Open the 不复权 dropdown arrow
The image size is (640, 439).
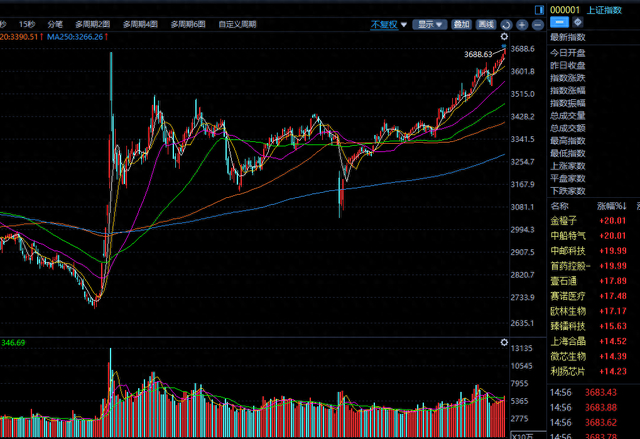404,25
